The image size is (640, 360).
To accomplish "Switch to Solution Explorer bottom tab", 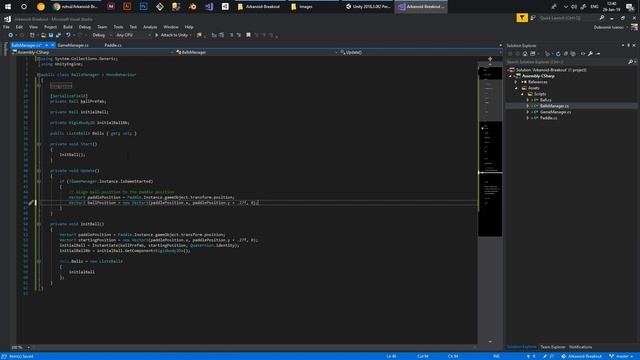I will (x=522, y=347).
